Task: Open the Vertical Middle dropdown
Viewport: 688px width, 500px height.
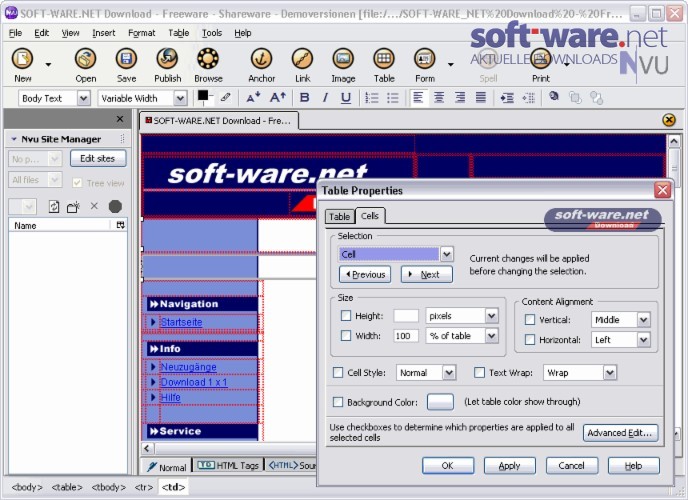Action: click(620, 319)
